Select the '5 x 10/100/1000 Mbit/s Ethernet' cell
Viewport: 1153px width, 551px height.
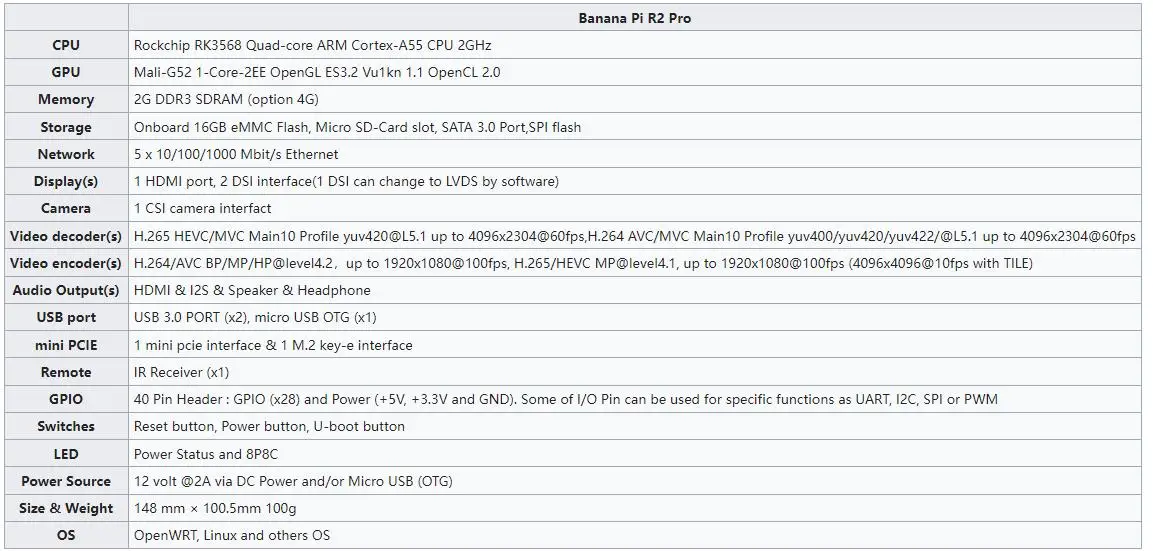[x=635, y=154]
